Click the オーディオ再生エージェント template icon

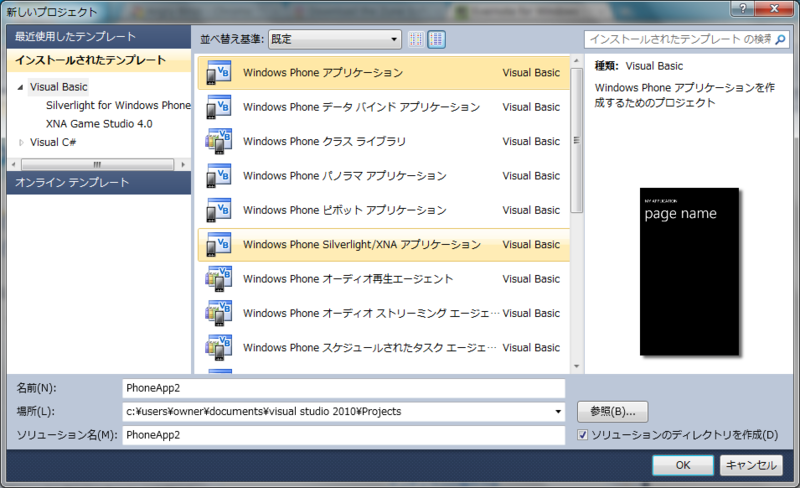[218, 279]
